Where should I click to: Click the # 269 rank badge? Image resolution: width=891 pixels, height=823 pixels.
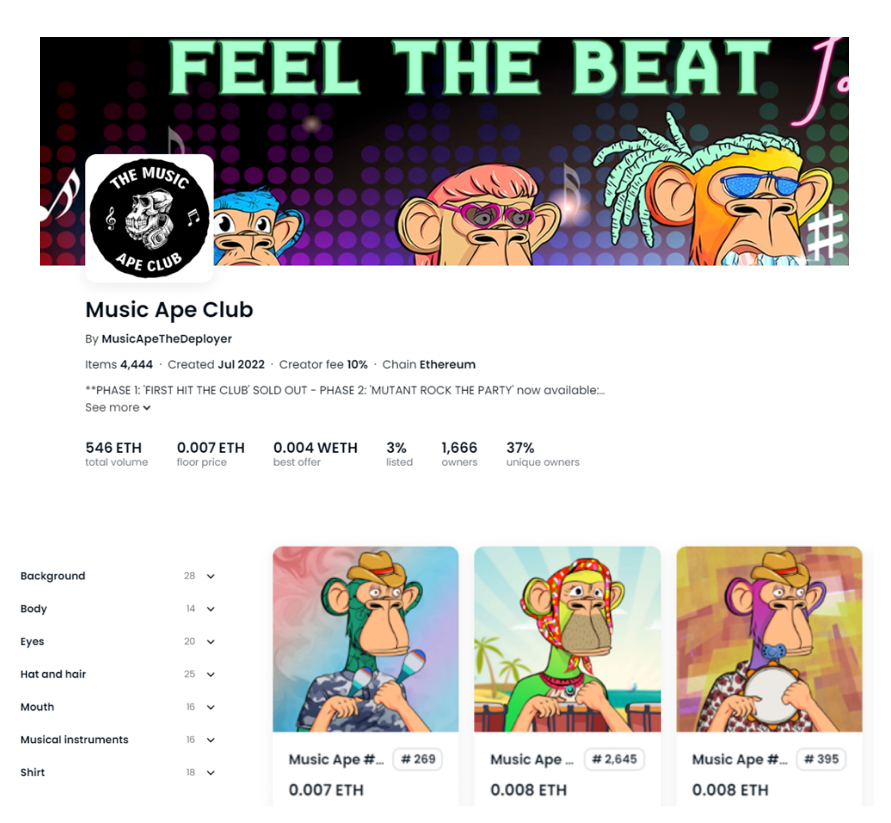point(418,759)
